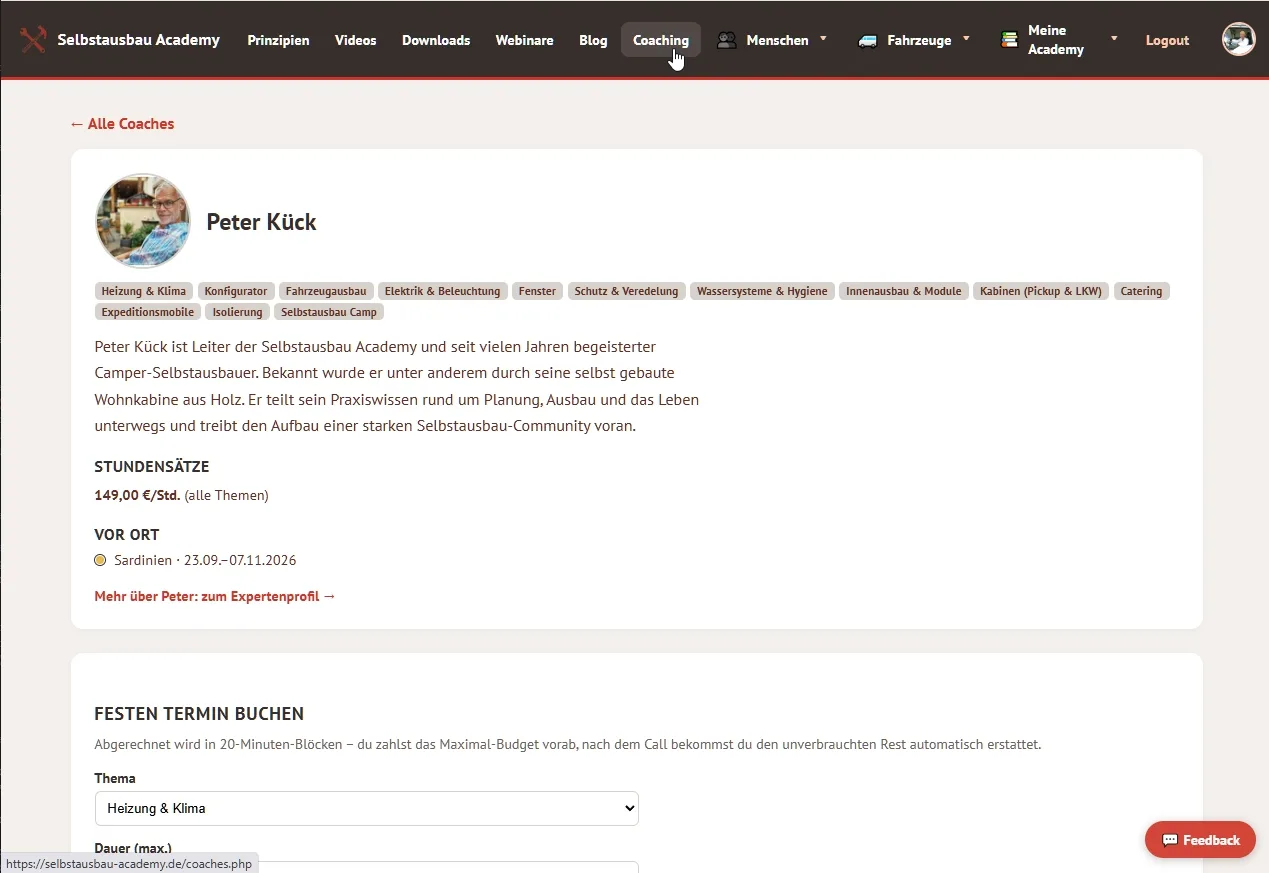Click the speech bubble icon in the Feedback button
This screenshot has width=1269, height=873.
click(x=1170, y=840)
